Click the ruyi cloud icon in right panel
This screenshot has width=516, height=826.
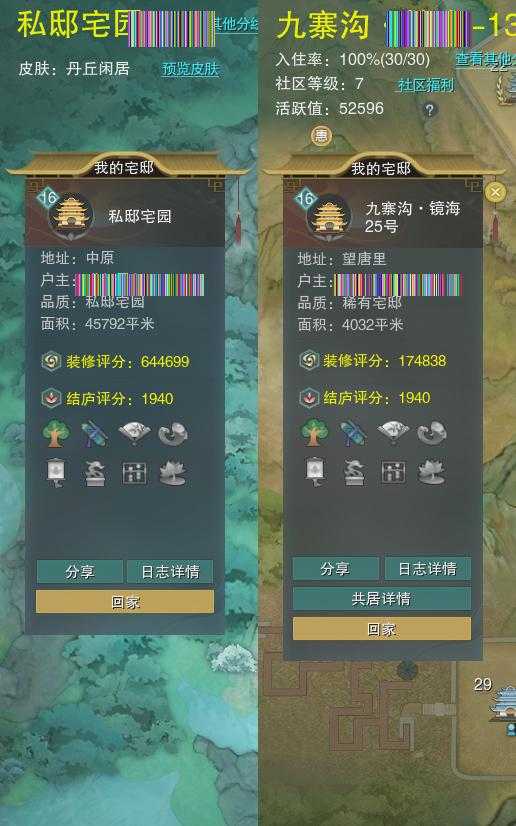432,432
